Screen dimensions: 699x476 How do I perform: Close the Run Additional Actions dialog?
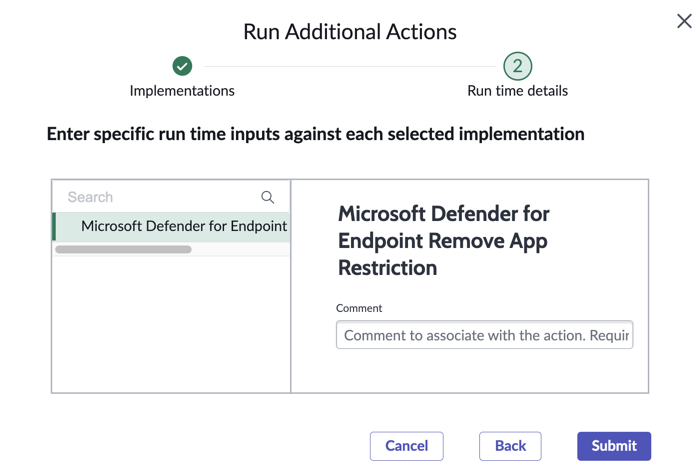[x=684, y=21]
